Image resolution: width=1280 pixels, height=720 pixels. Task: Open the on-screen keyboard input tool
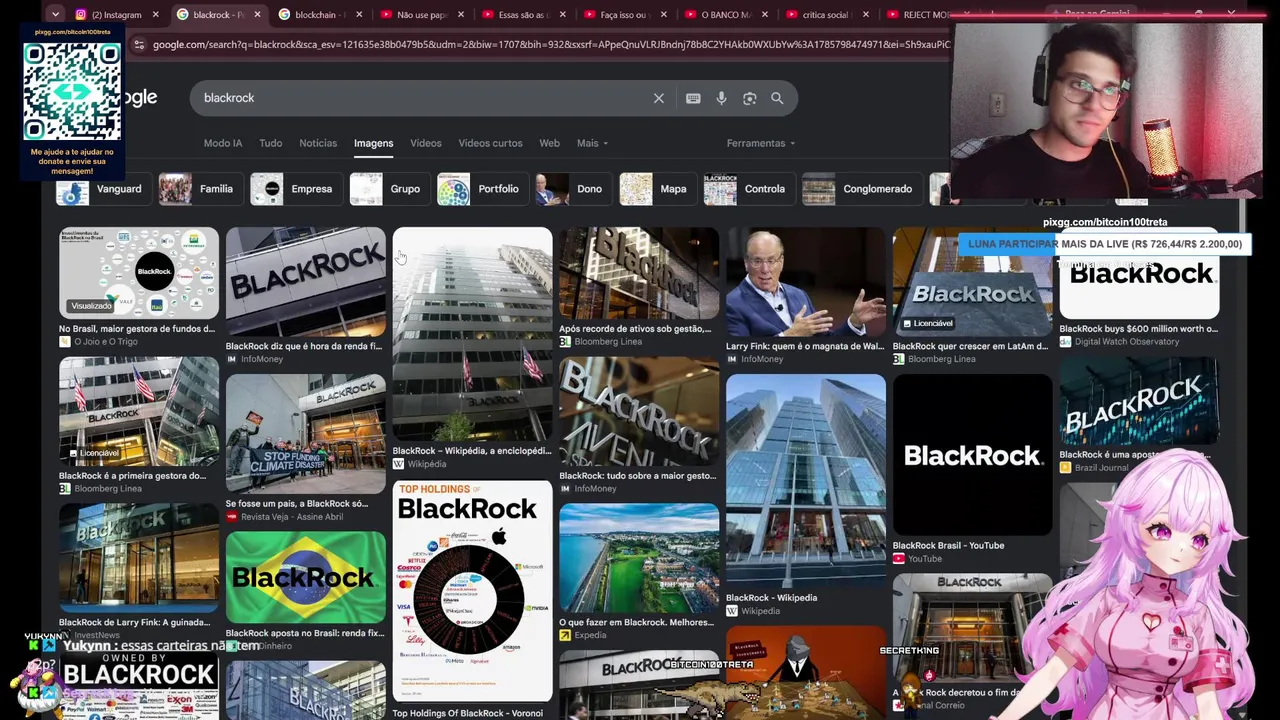click(693, 98)
